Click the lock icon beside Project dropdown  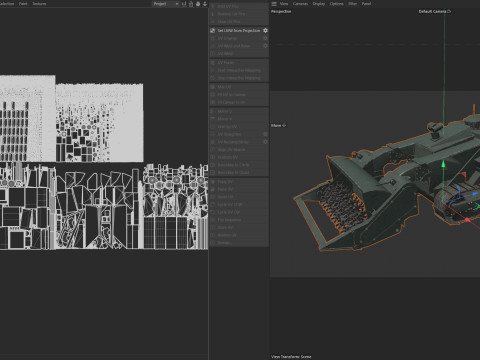pyautogui.click(x=191, y=4)
